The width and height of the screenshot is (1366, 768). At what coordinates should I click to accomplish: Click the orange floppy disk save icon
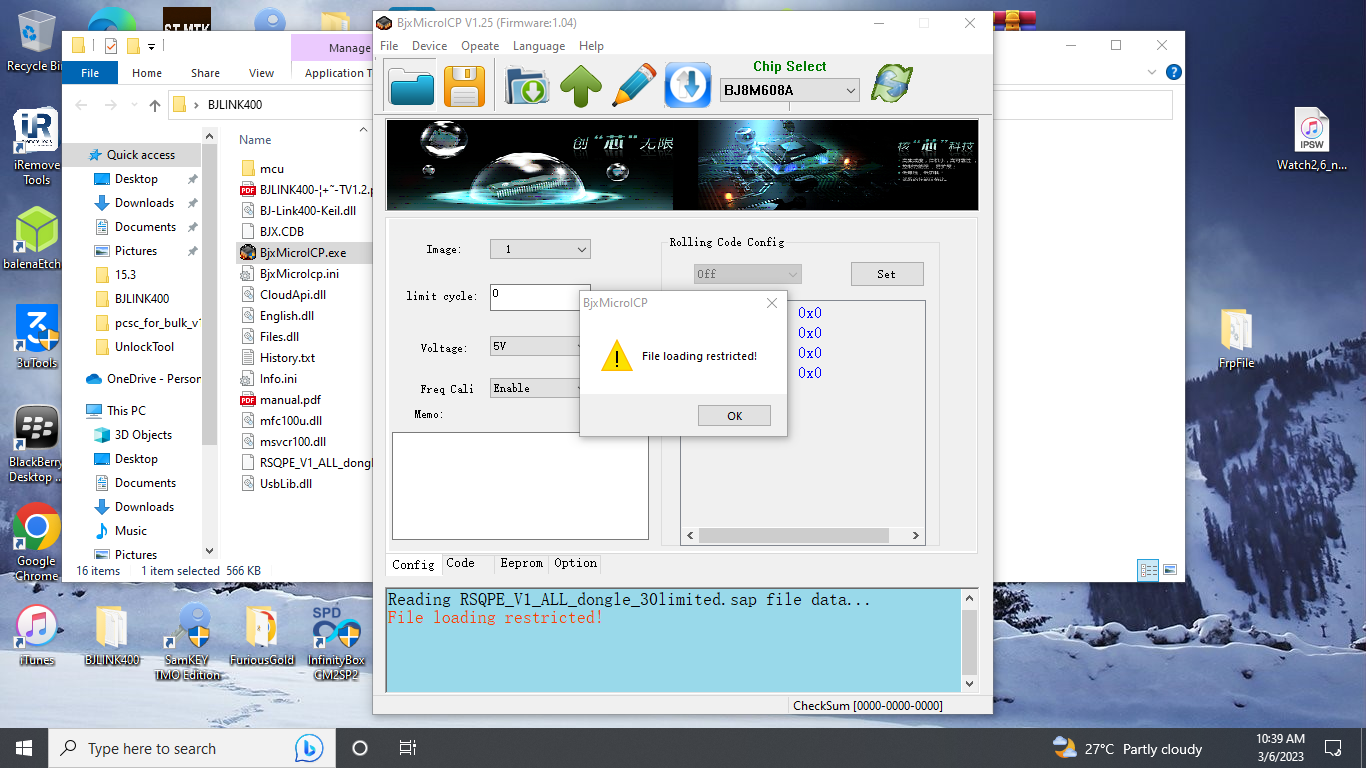[464, 86]
